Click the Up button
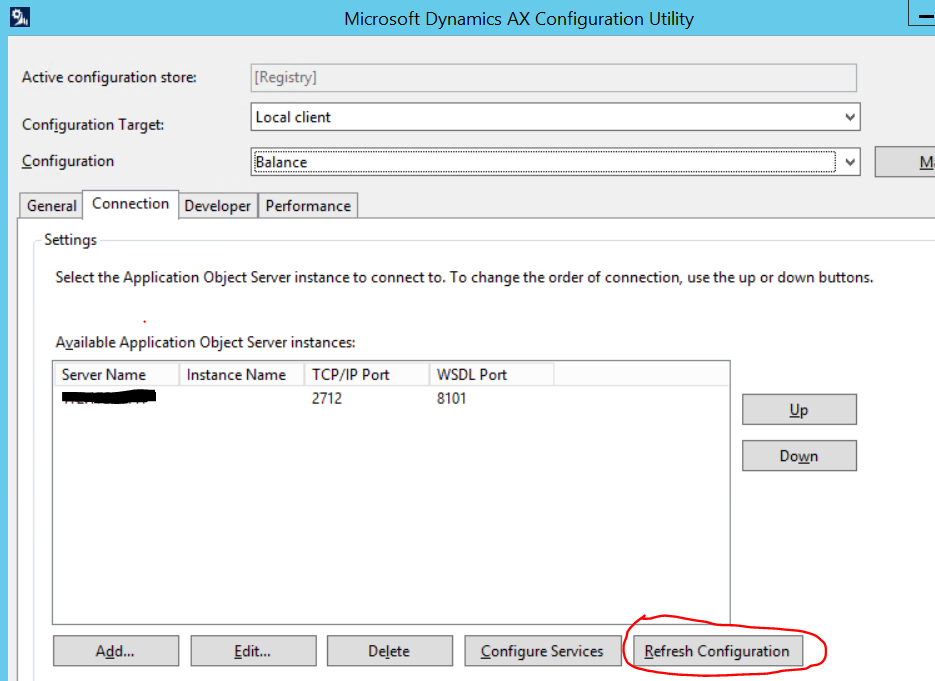 click(799, 410)
